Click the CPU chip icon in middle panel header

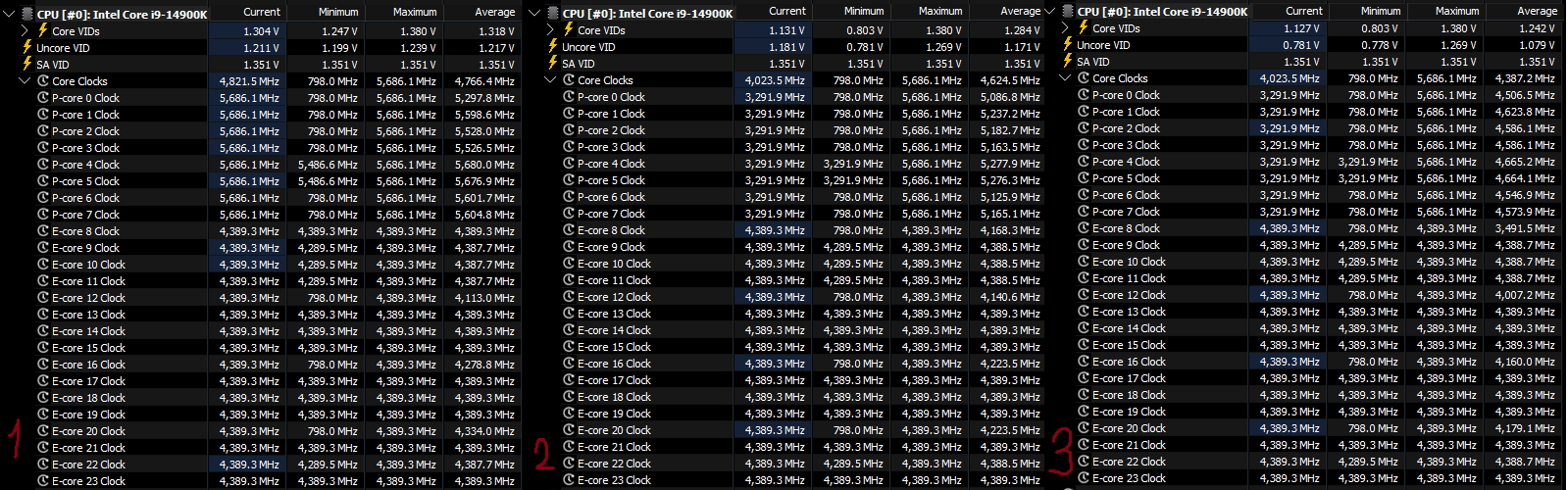coord(552,13)
